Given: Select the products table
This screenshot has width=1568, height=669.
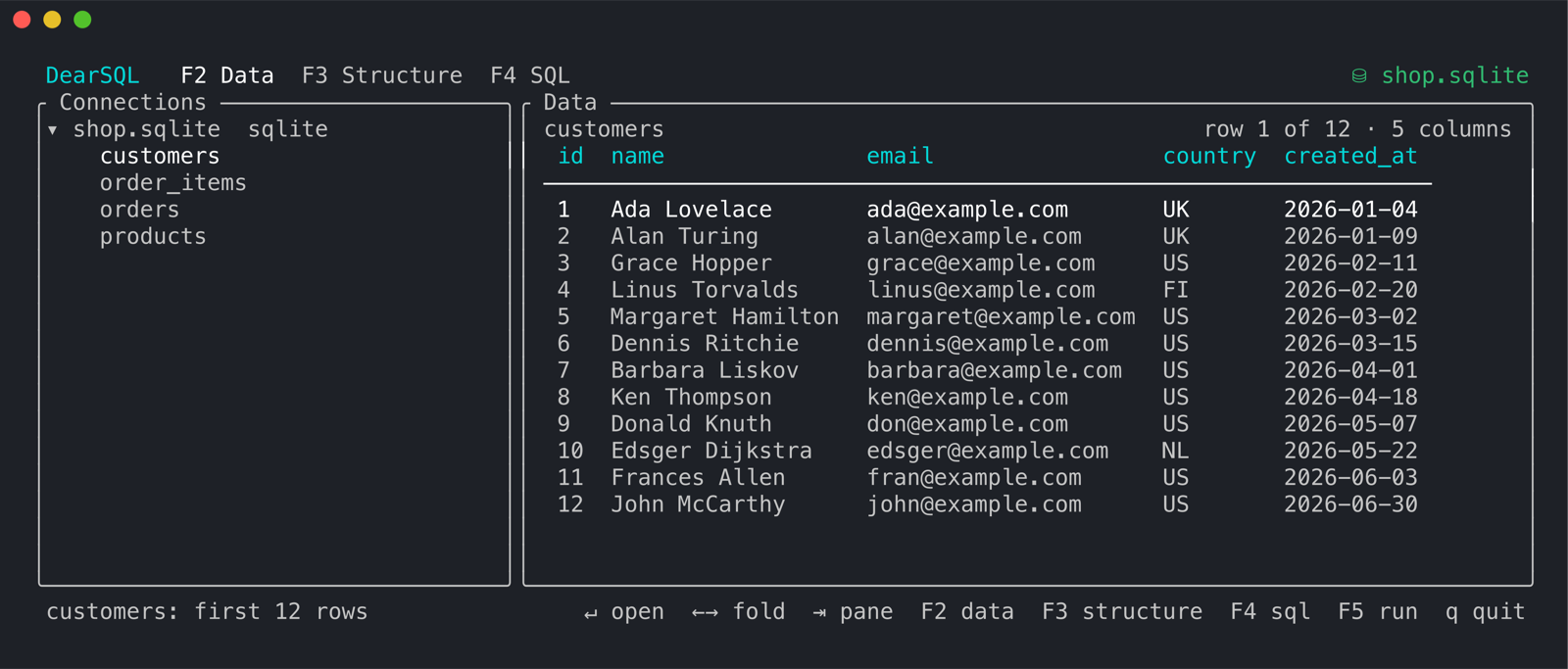Looking at the screenshot, I should click(x=153, y=236).
